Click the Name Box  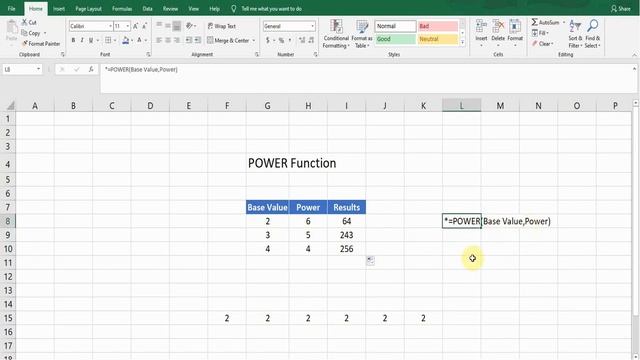pyautogui.click(x=22, y=69)
